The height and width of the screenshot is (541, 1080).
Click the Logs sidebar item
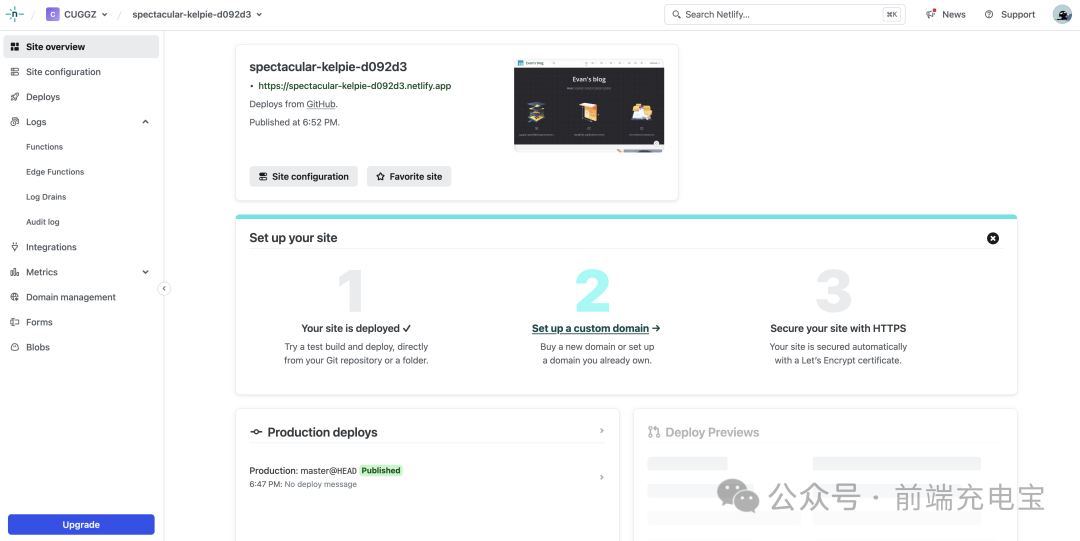[x=81, y=122]
